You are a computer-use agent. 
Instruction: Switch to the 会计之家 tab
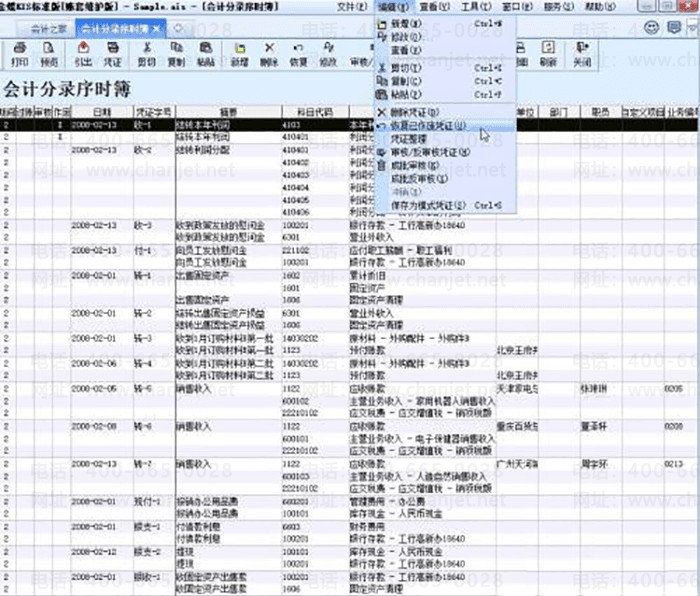39,28
